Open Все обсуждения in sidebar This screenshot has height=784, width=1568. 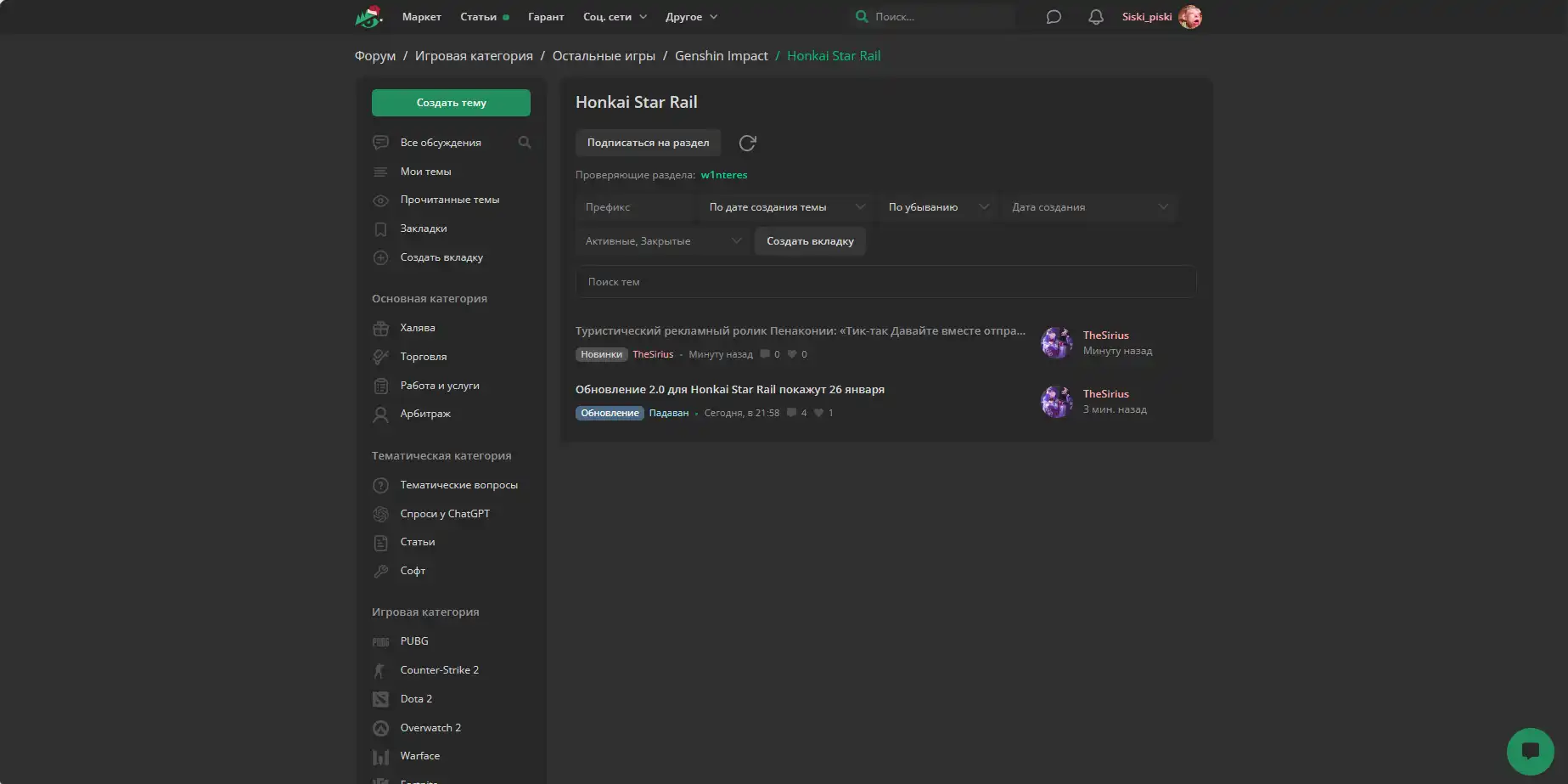pos(441,143)
